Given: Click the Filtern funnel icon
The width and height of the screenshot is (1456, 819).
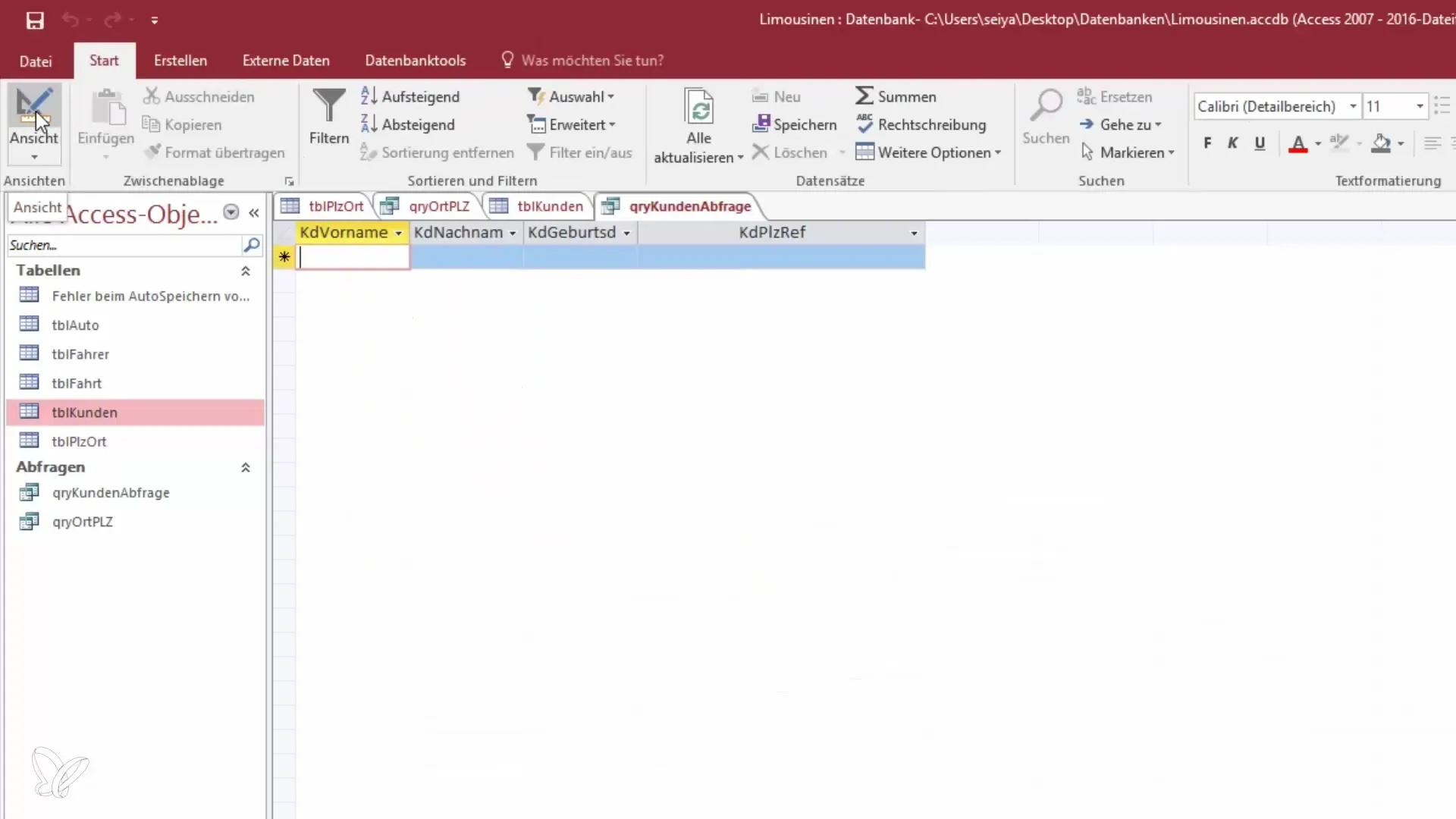Looking at the screenshot, I should coord(329,106).
